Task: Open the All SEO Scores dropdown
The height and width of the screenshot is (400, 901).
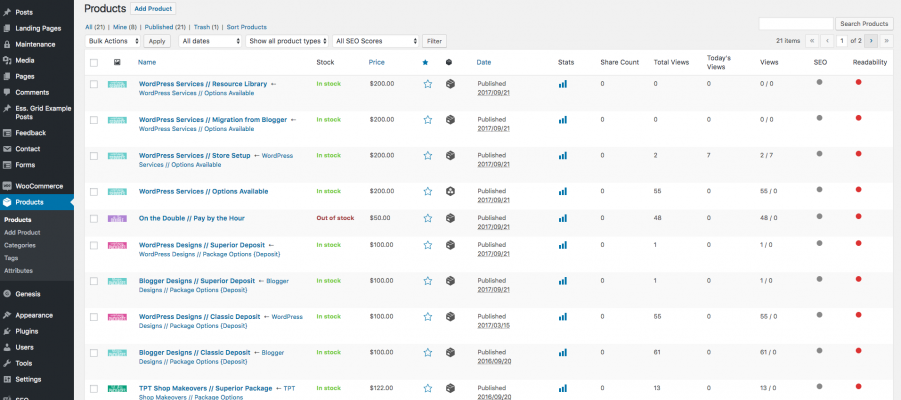Action: coord(376,41)
